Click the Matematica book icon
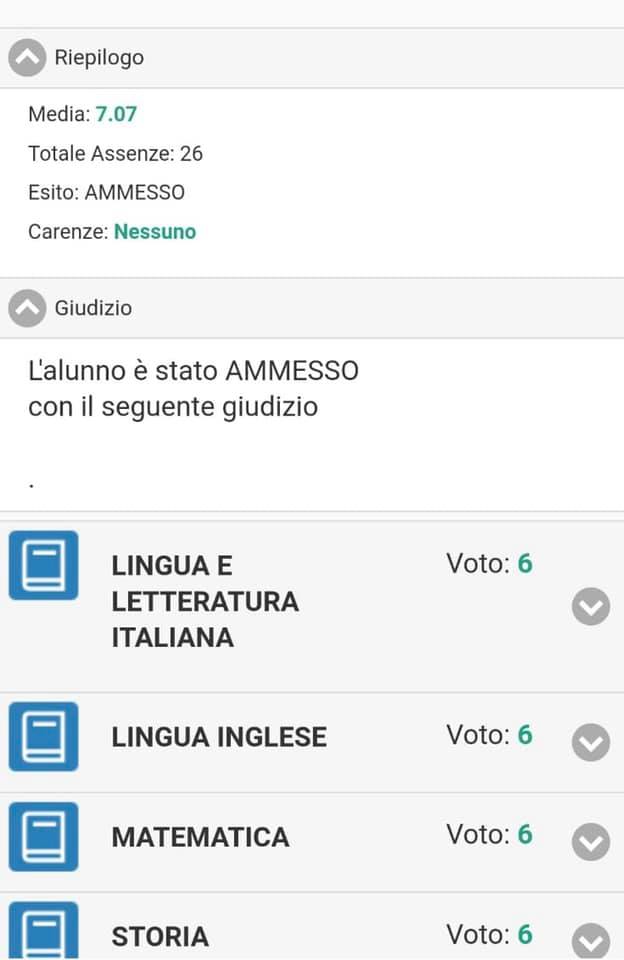 [43, 836]
